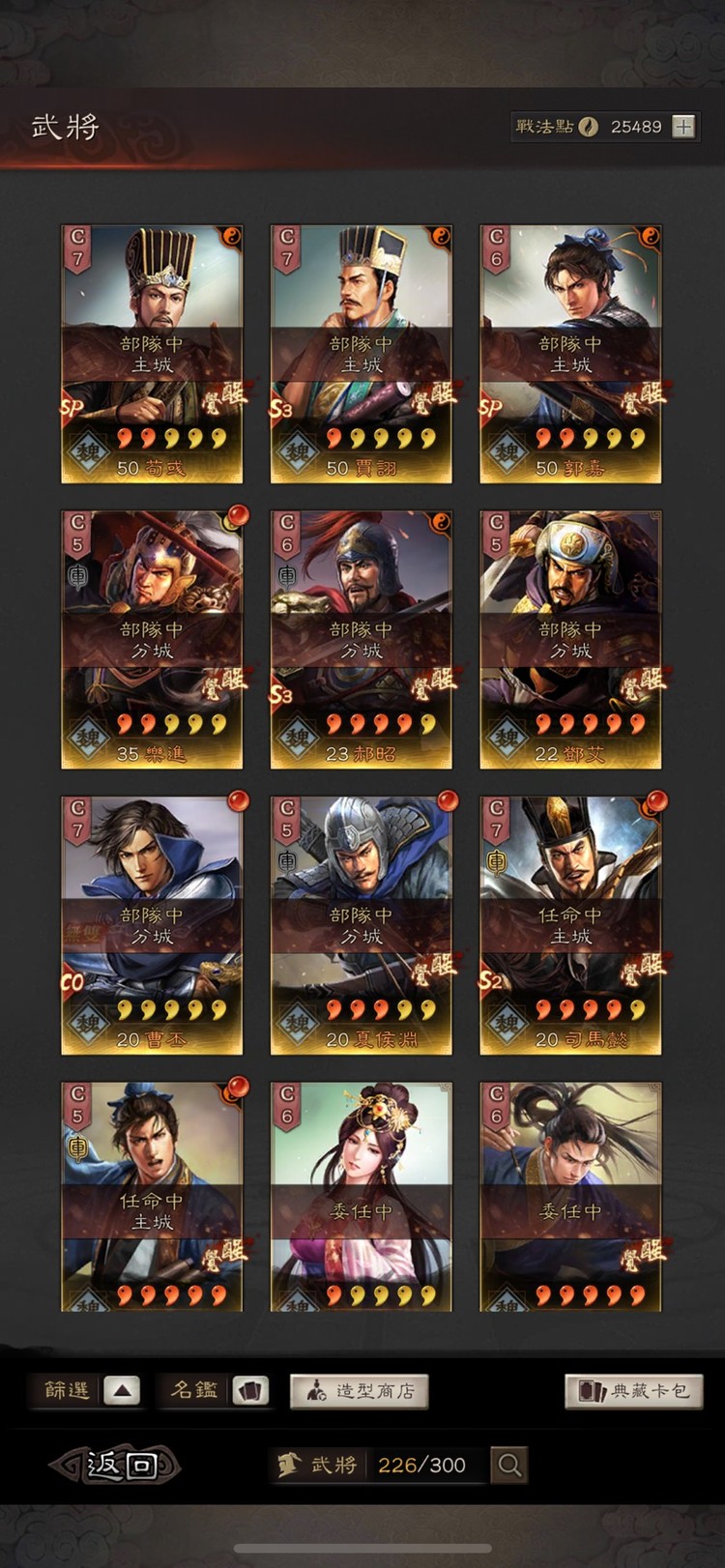725x1568 pixels.
Task: Tap the female general card marked 委任中
Action: pyautogui.click(x=362, y=1197)
